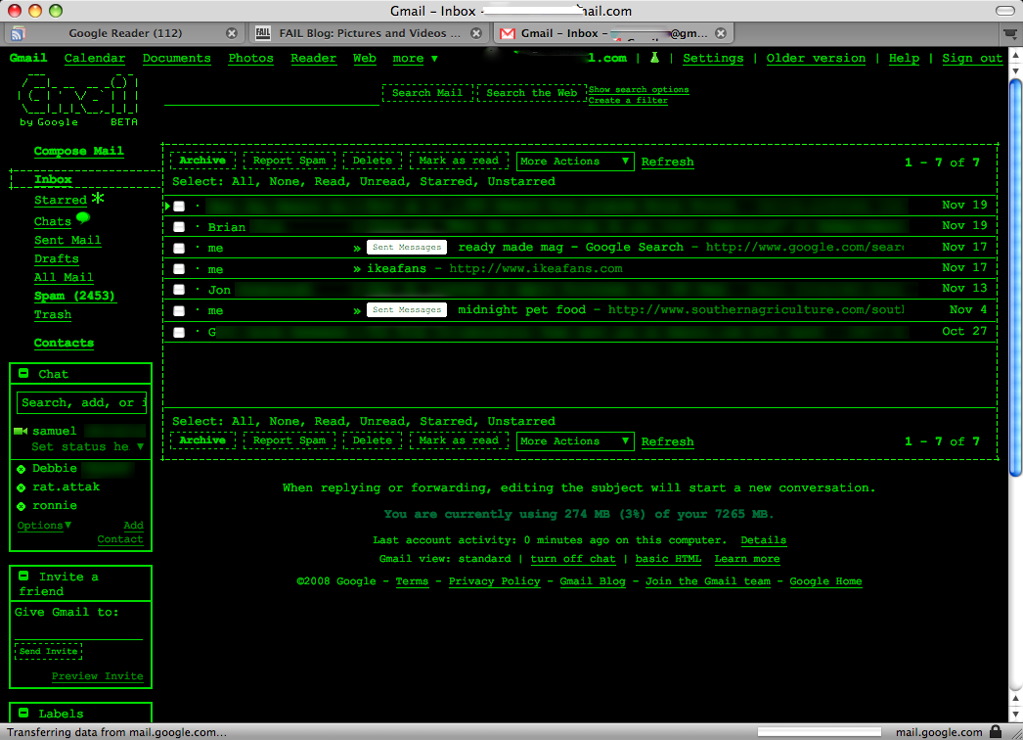Click the Google Reader tab feed icon
1023x740 pixels.
click(x=18, y=33)
